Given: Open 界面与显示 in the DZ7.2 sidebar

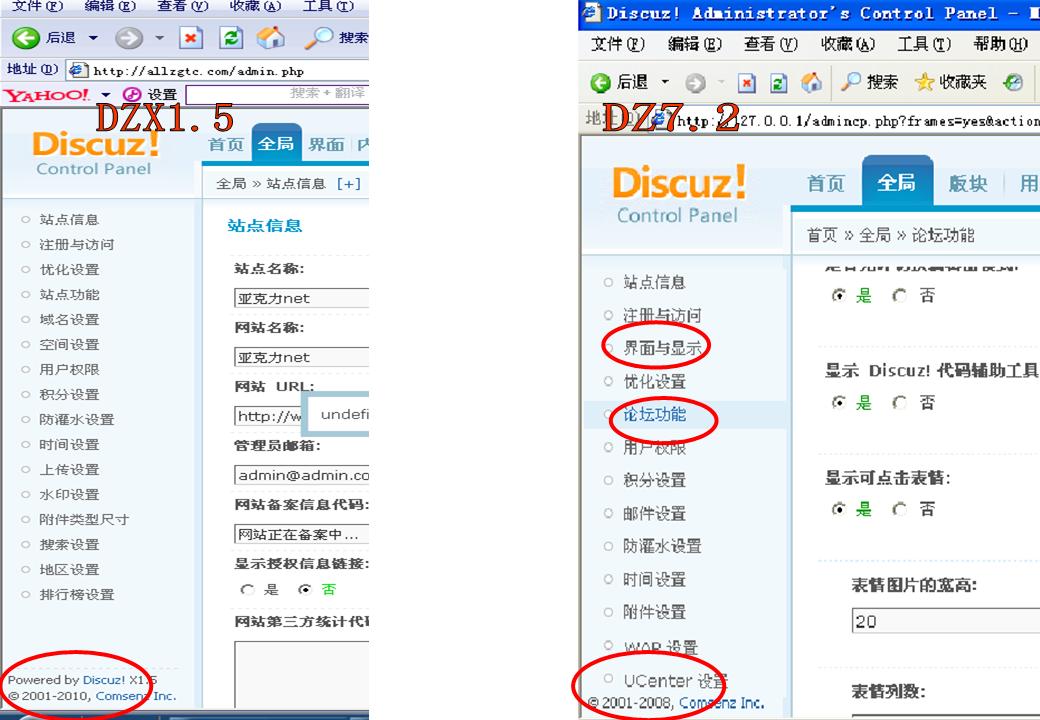Looking at the screenshot, I should tap(662, 348).
